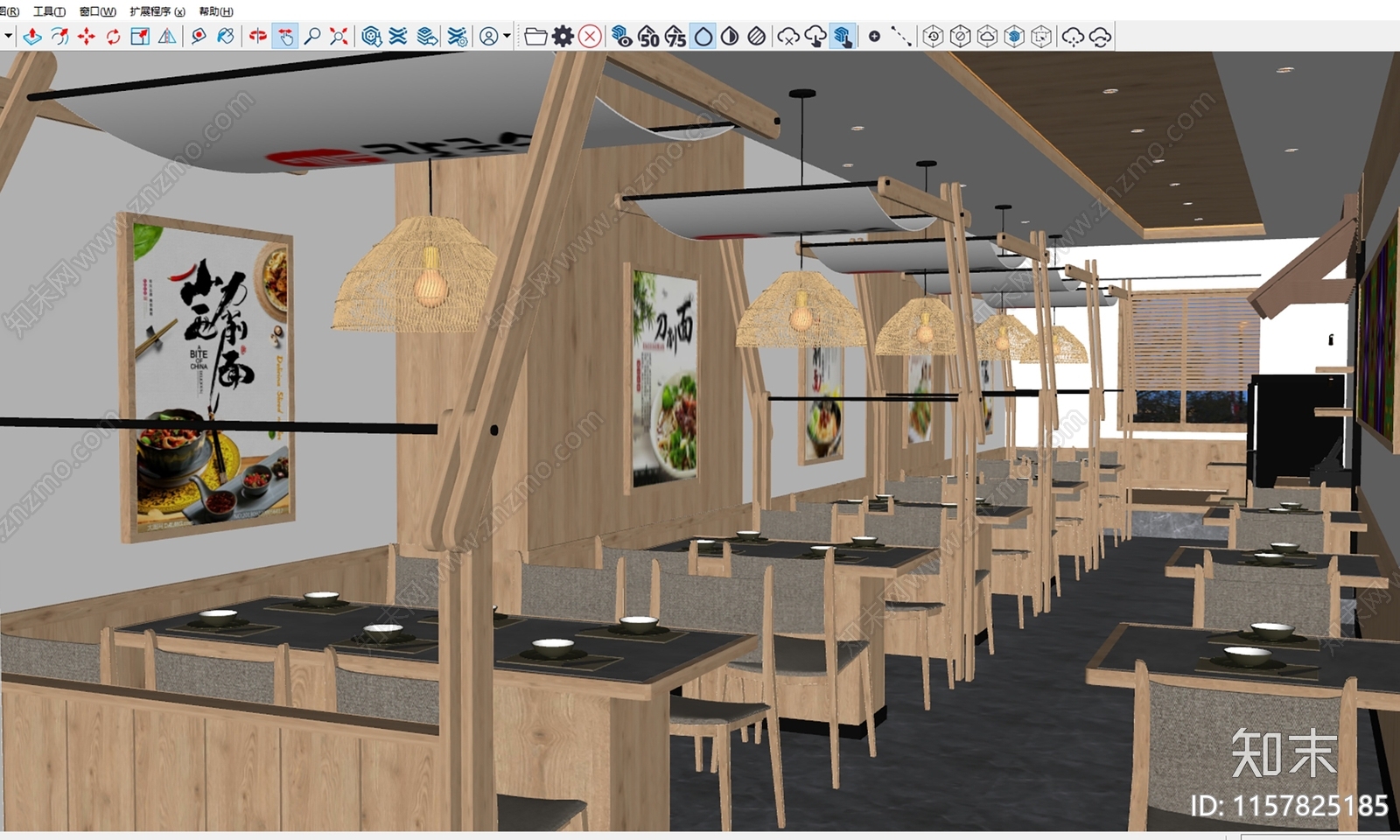1400x840 pixels.
Task: Select the Follow Me tool
Action: (59, 36)
